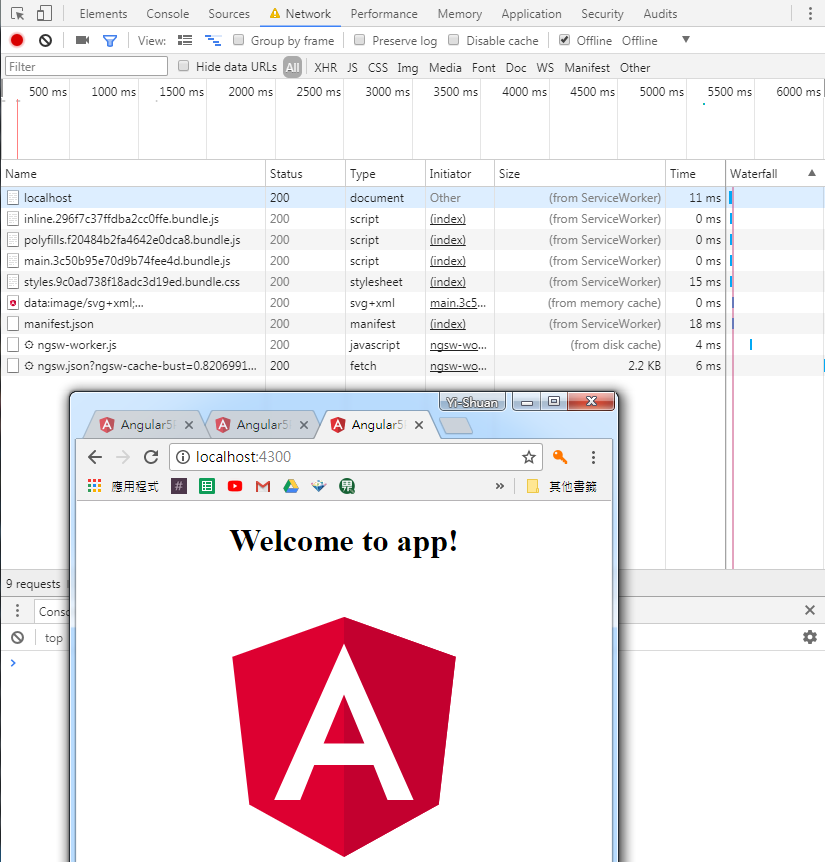
Task: Click the localhost:4300 address bar
Action: (356, 457)
